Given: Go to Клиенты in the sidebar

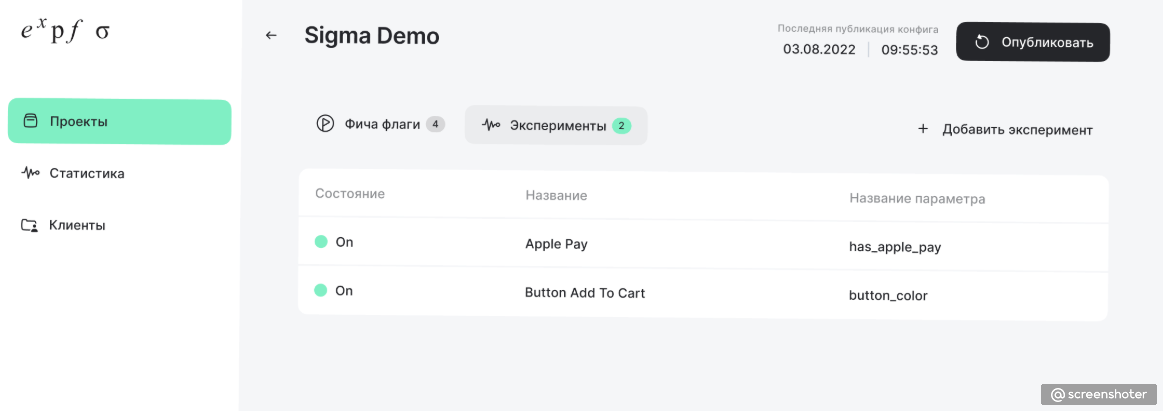Looking at the screenshot, I should pyautogui.click(x=77, y=225).
